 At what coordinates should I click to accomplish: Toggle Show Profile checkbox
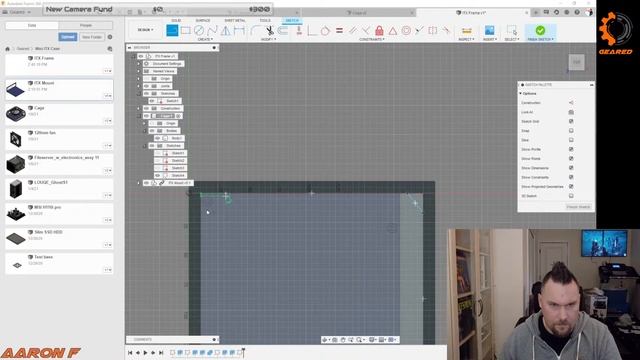[571, 149]
